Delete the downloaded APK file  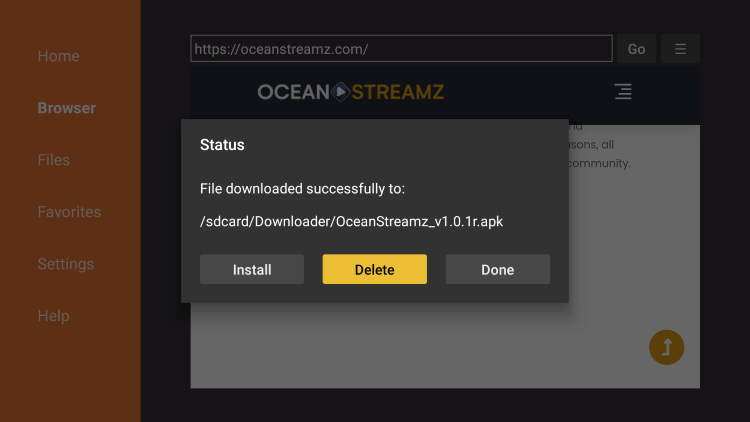[x=375, y=269]
